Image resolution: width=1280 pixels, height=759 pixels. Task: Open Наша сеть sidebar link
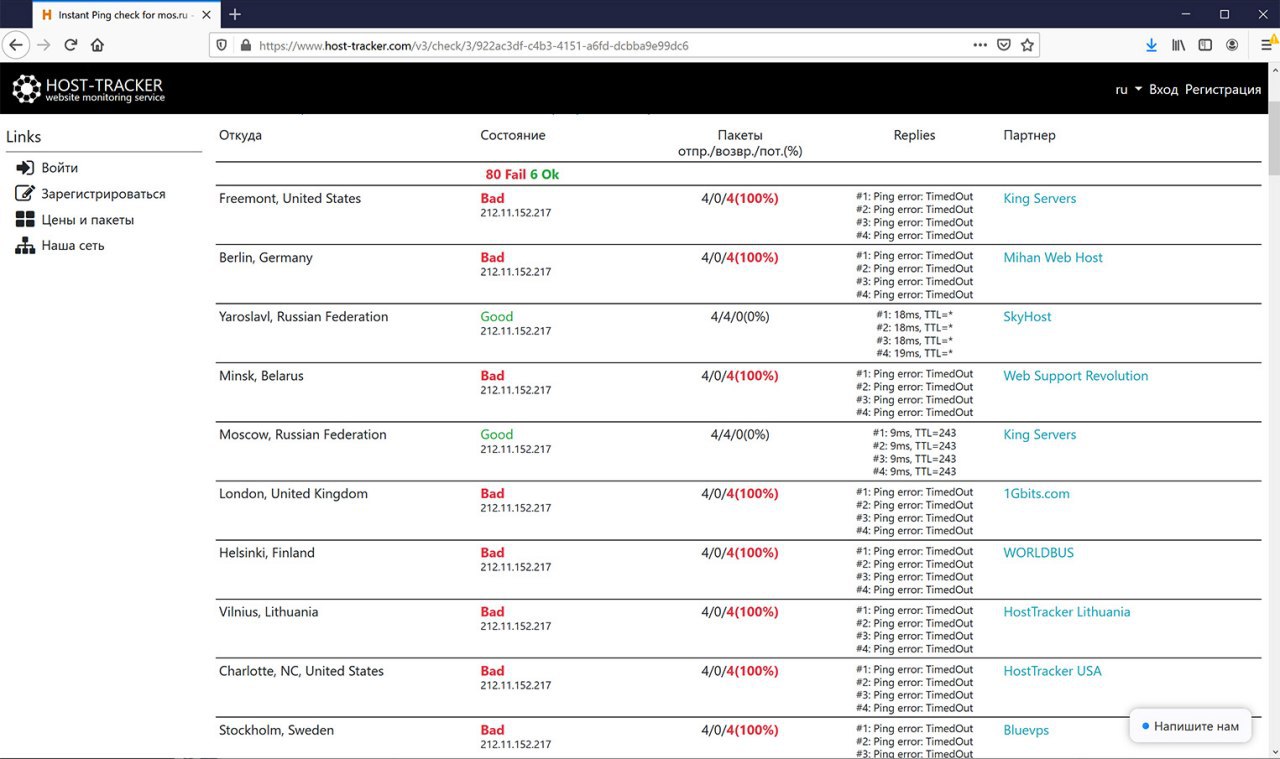coord(73,245)
